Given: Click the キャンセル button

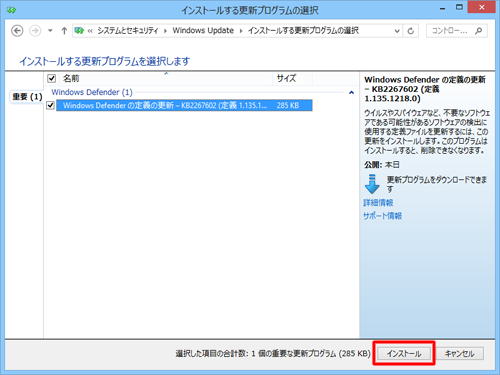Looking at the screenshot, I should point(459,353).
